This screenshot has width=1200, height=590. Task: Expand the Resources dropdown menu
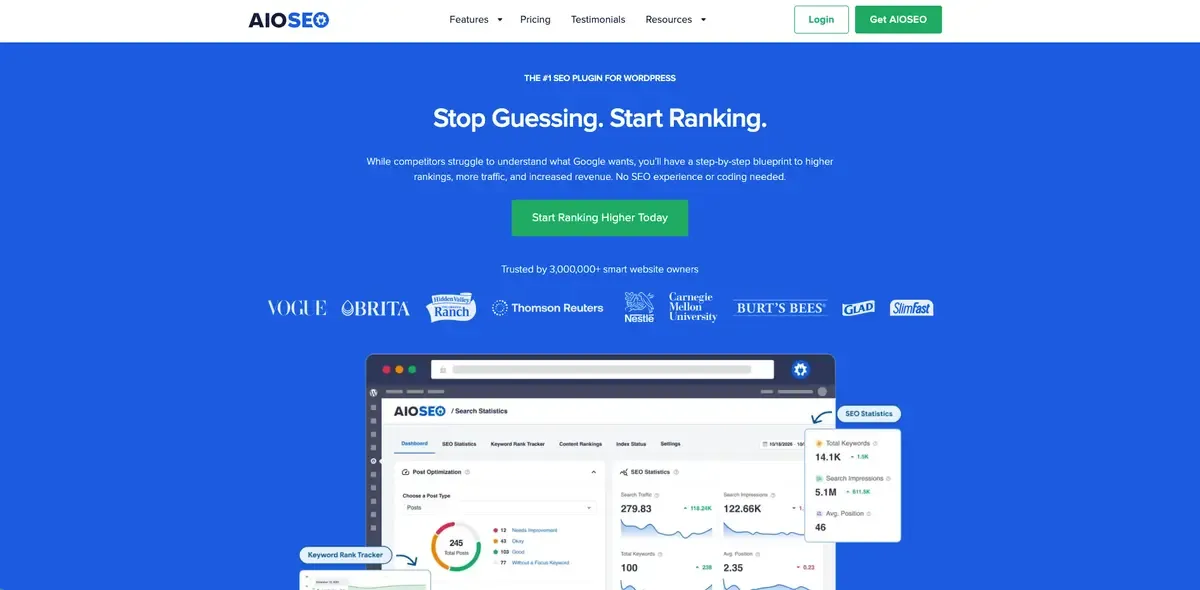click(x=676, y=19)
